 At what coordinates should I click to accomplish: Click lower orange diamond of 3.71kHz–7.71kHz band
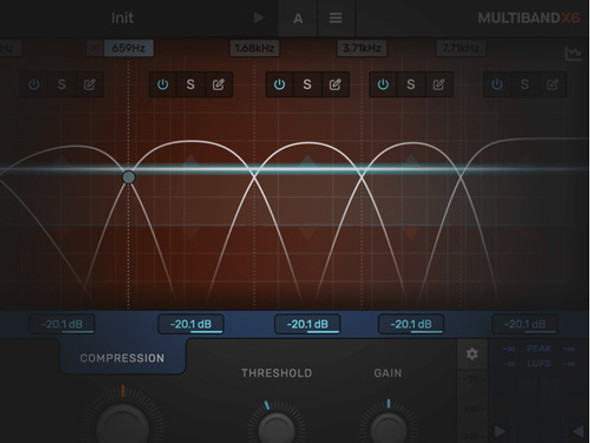[412, 233]
